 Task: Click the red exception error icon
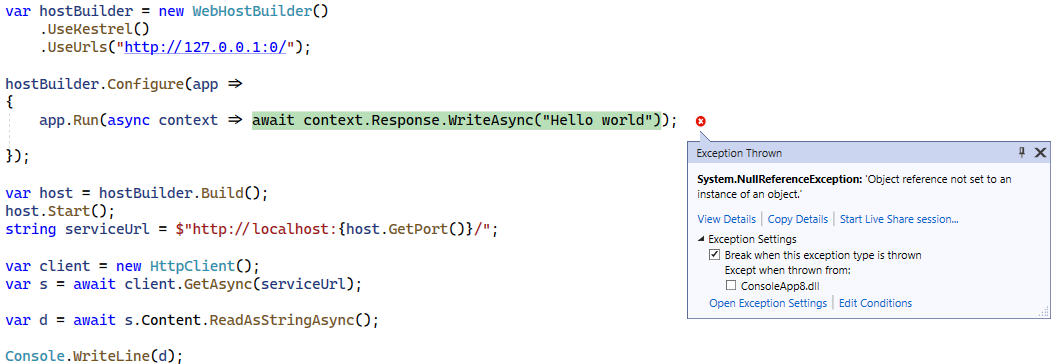pyautogui.click(x=700, y=121)
